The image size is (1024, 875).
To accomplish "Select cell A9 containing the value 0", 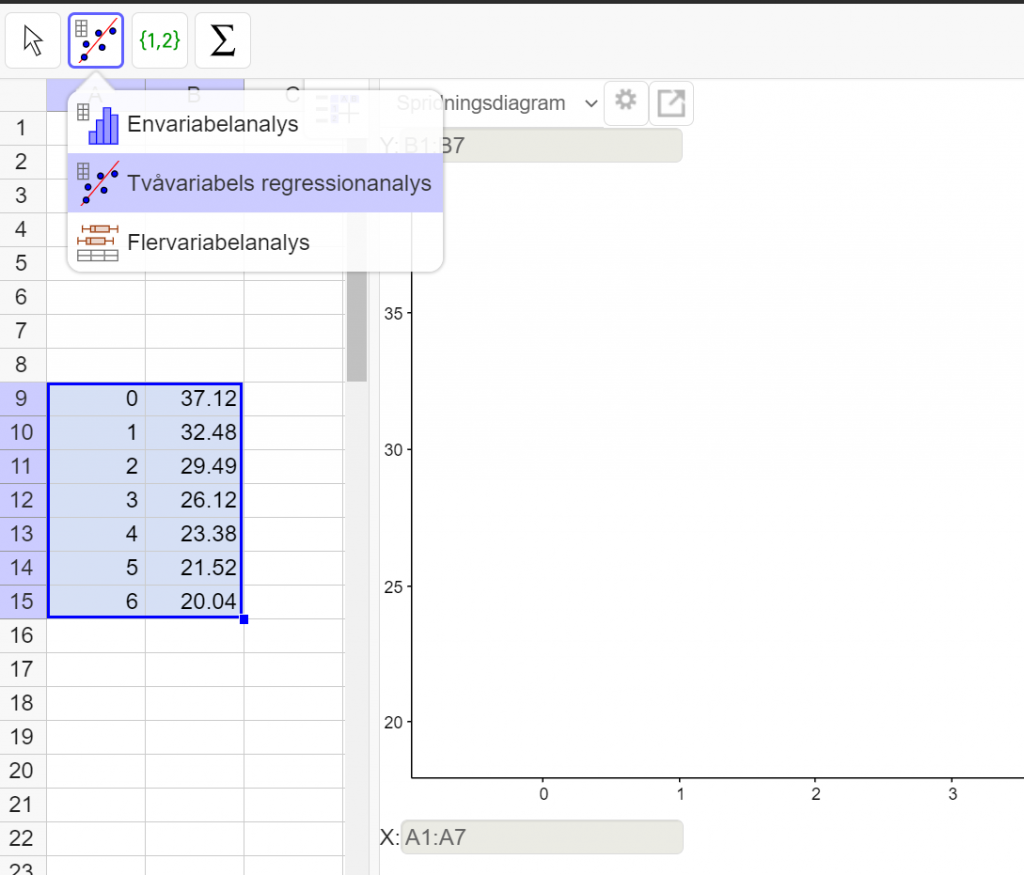I will pos(95,398).
